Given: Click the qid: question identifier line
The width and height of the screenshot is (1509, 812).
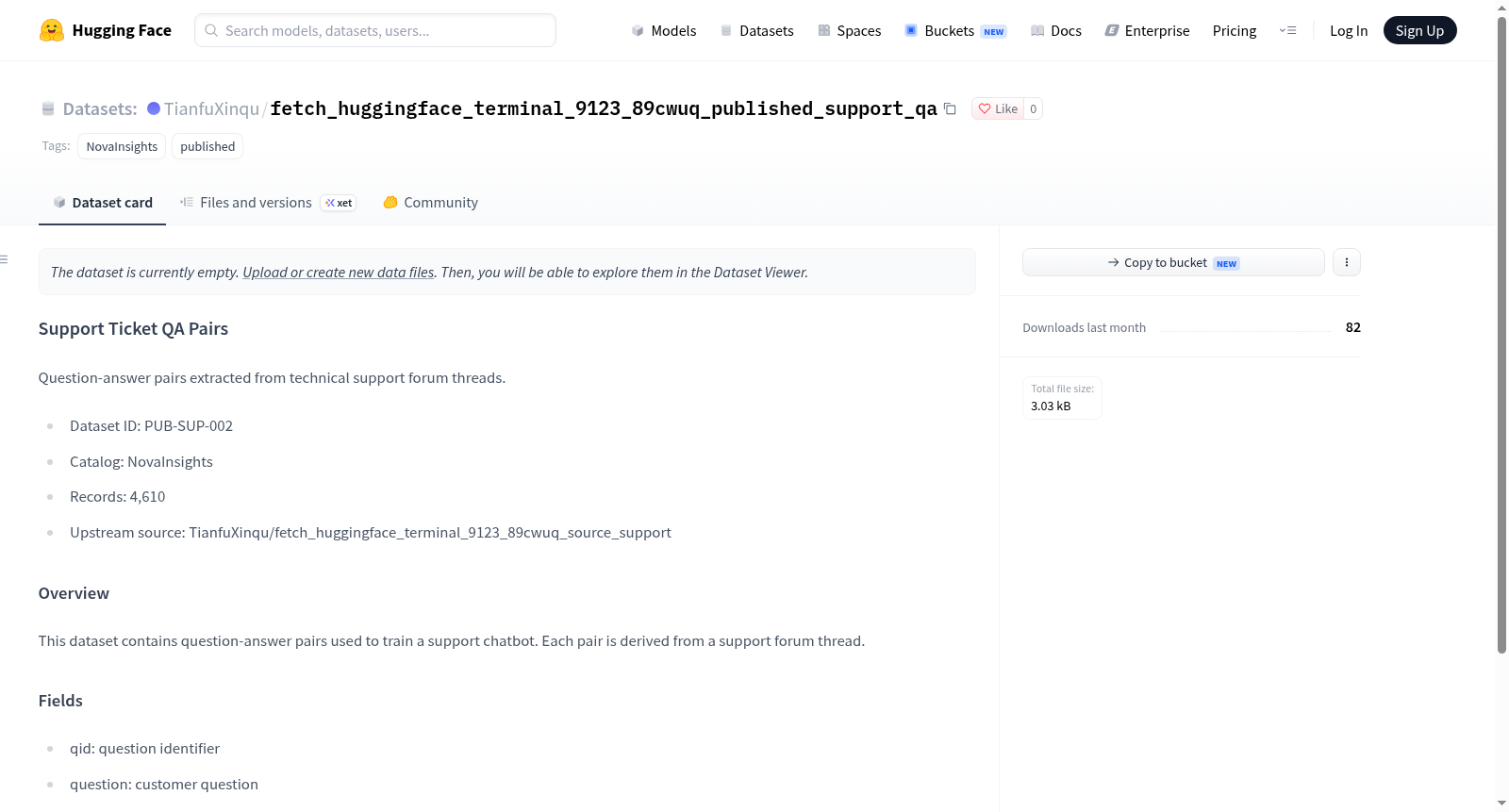Looking at the screenshot, I should (x=144, y=749).
